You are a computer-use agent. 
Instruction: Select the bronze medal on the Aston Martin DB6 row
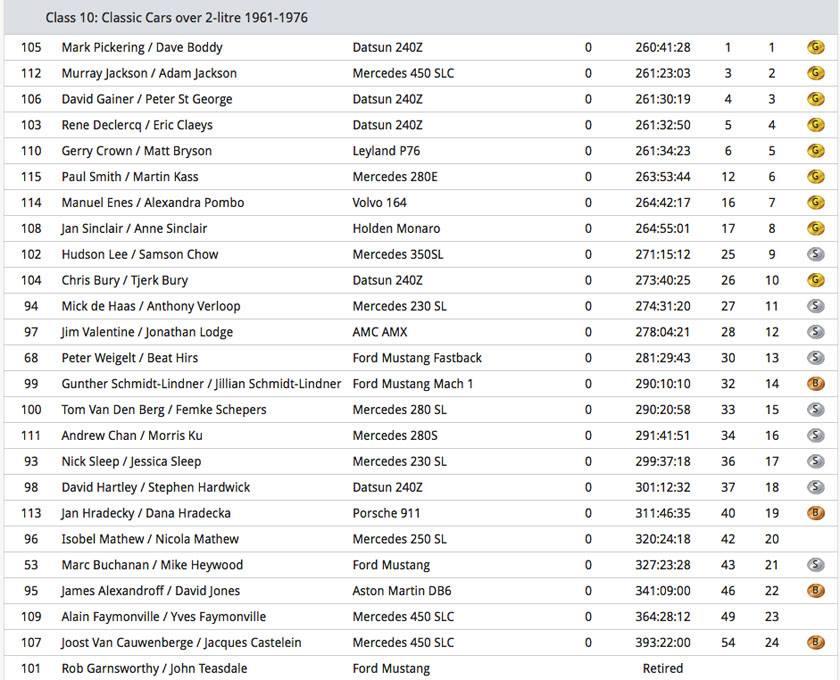coord(815,591)
